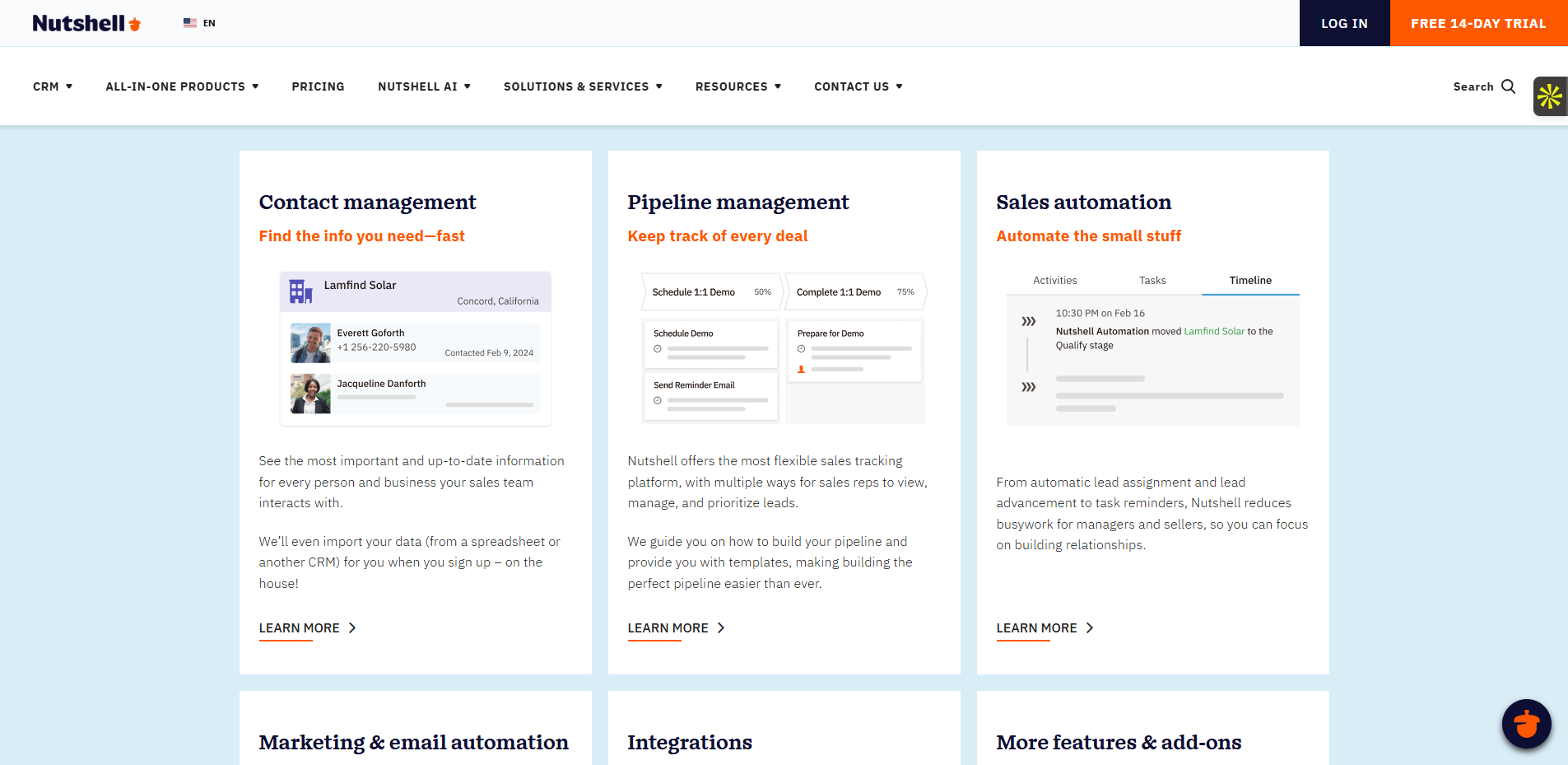Click the '10:30 PM on Feb 16' timestamp

pos(1100,313)
